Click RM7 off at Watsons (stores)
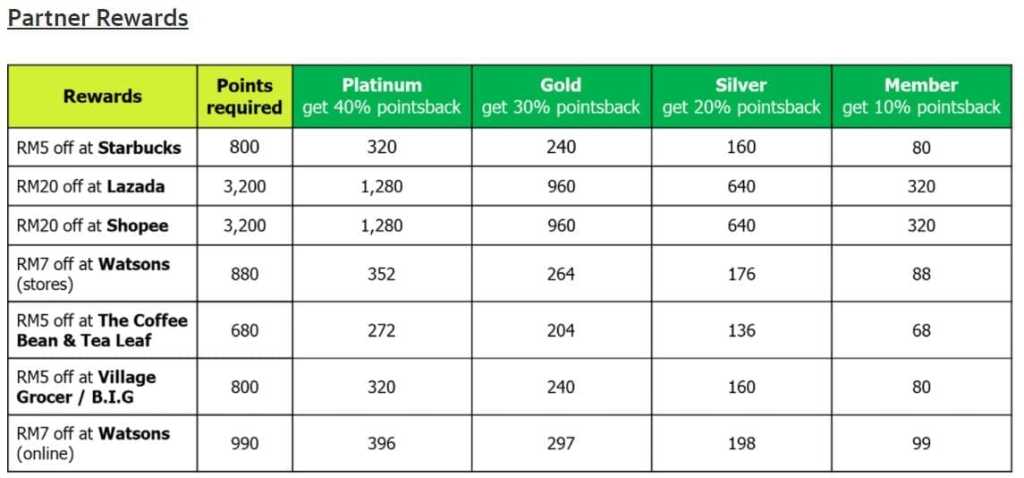 (93, 274)
